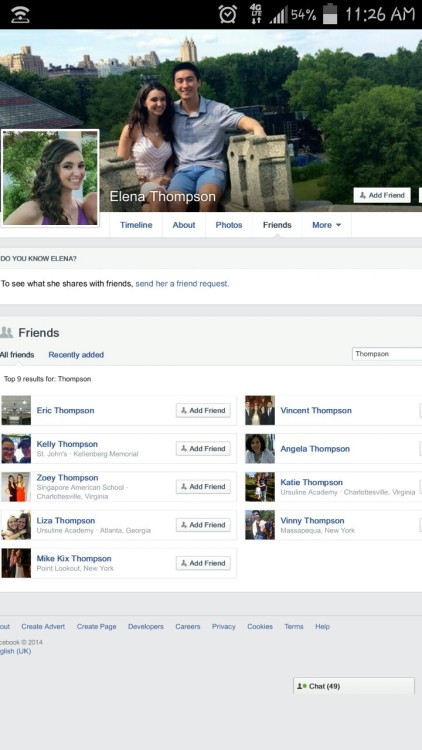
Task: Click Kelly Thompson's St. John's school text
Action: (x=52, y=454)
